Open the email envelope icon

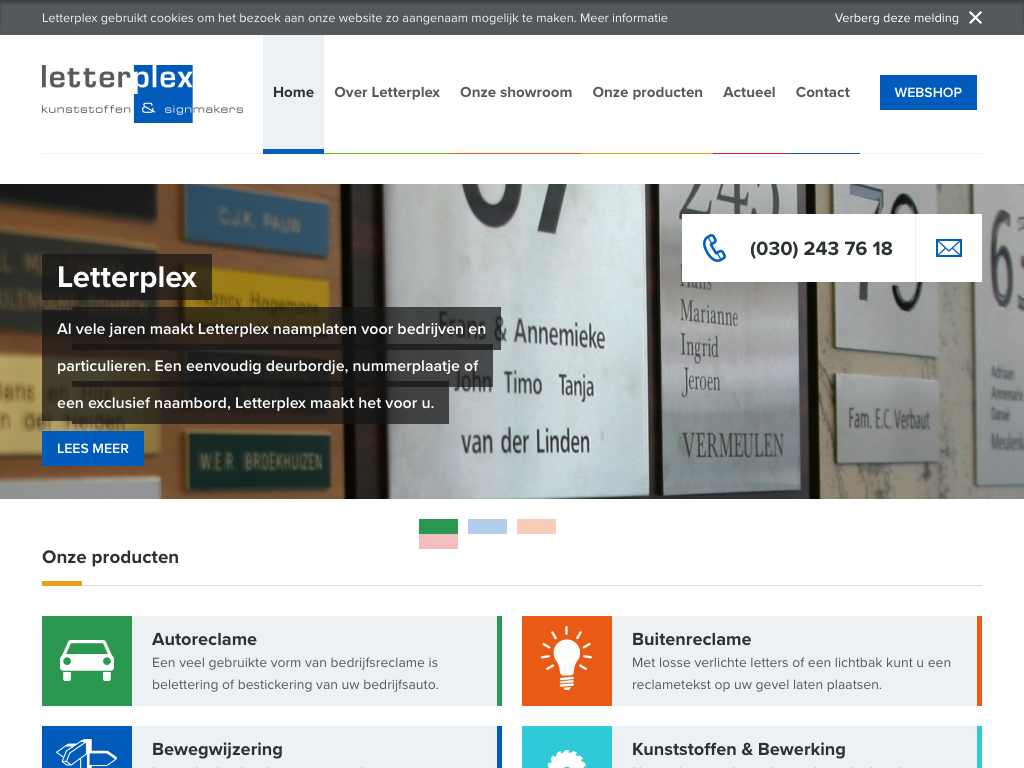pos(948,248)
